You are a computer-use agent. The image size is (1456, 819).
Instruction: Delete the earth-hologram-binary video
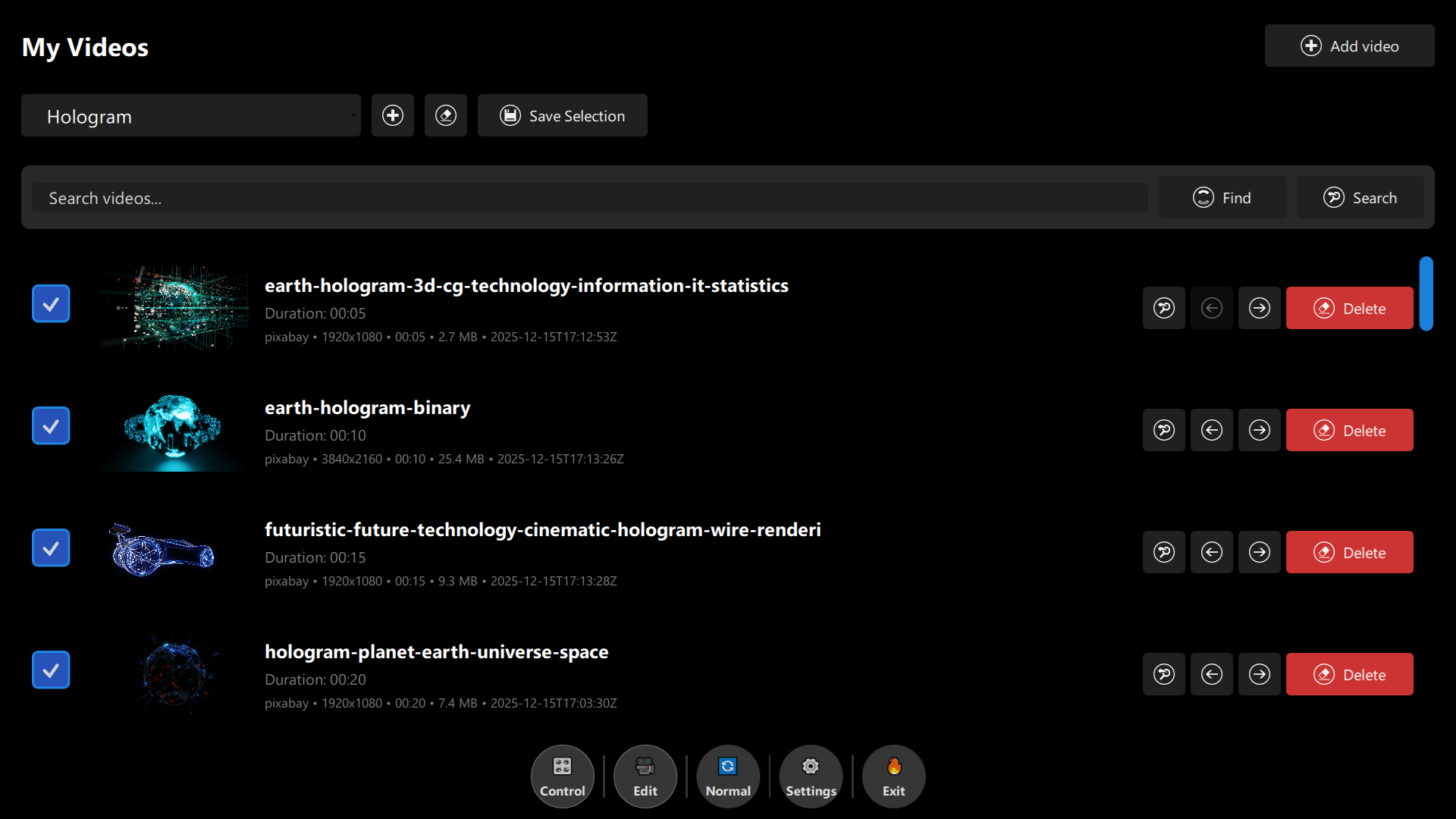[x=1349, y=430]
